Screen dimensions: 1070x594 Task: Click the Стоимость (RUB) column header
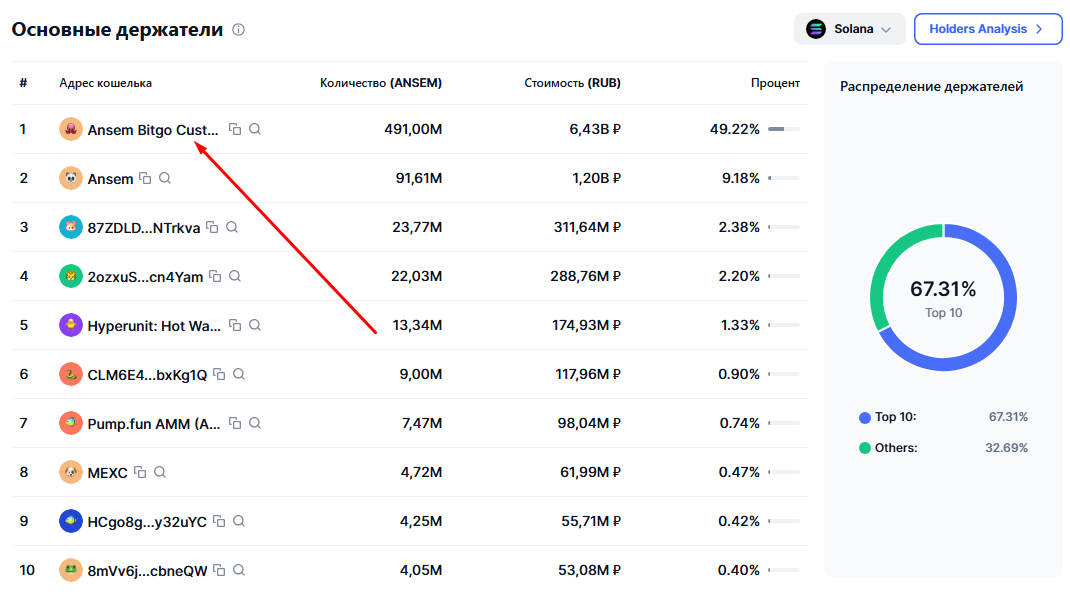tap(572, 83)
